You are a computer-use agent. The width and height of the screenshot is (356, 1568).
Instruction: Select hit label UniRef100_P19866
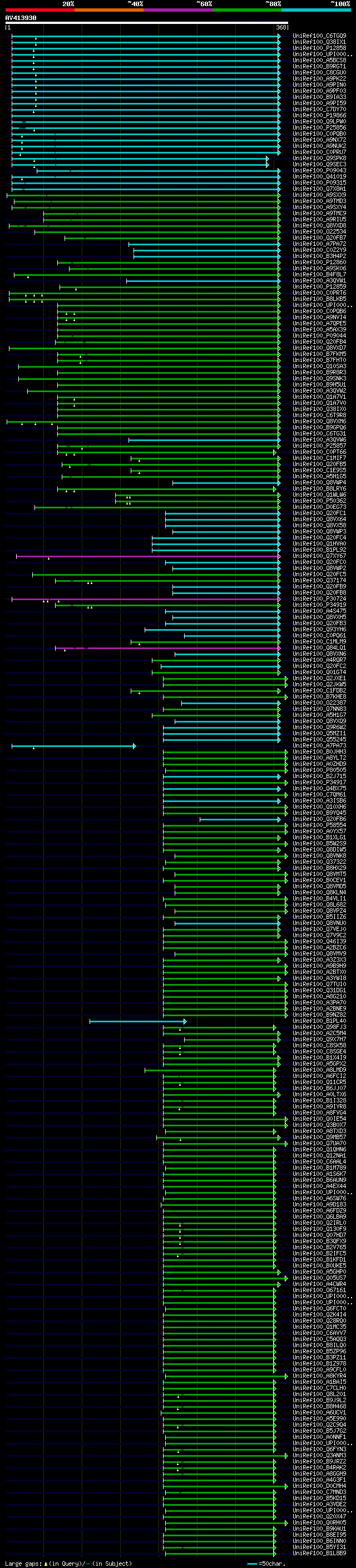319,116
